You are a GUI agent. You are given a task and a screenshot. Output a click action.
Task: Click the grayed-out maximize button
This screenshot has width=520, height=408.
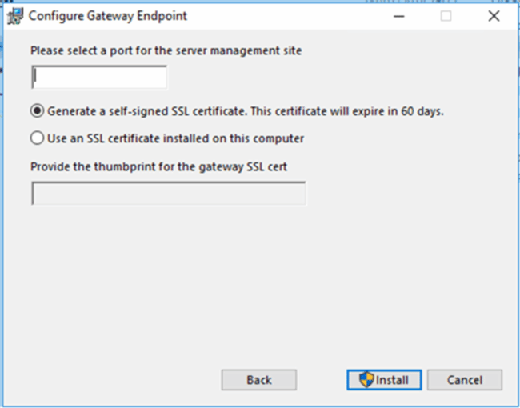click(x=446, y=16)
